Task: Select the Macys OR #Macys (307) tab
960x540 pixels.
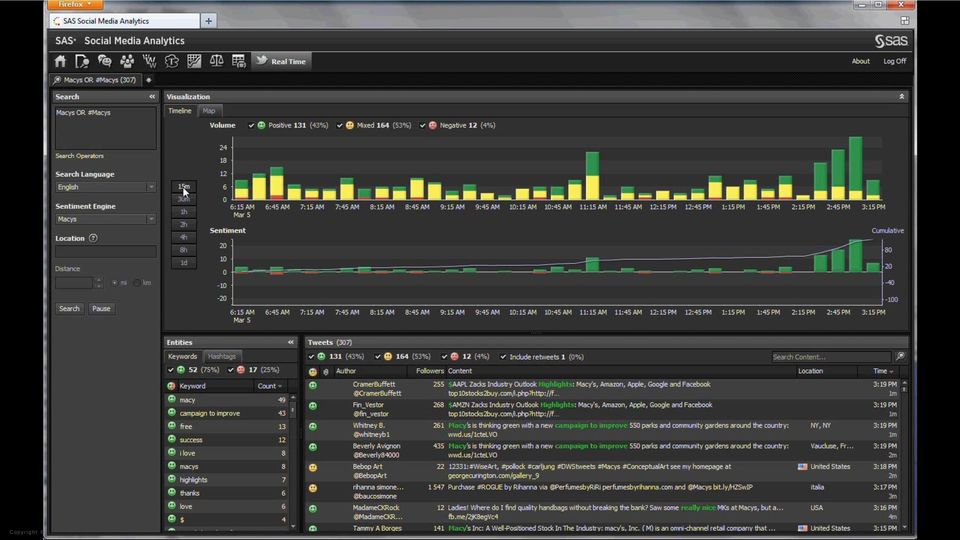Action: 94,80
